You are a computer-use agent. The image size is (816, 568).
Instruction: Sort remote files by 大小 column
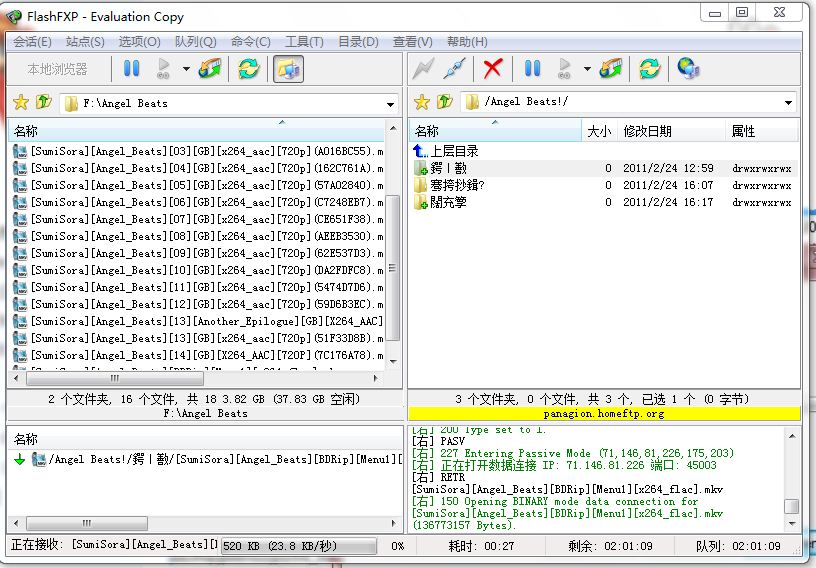pyautogui.click(x=599, y=131)
